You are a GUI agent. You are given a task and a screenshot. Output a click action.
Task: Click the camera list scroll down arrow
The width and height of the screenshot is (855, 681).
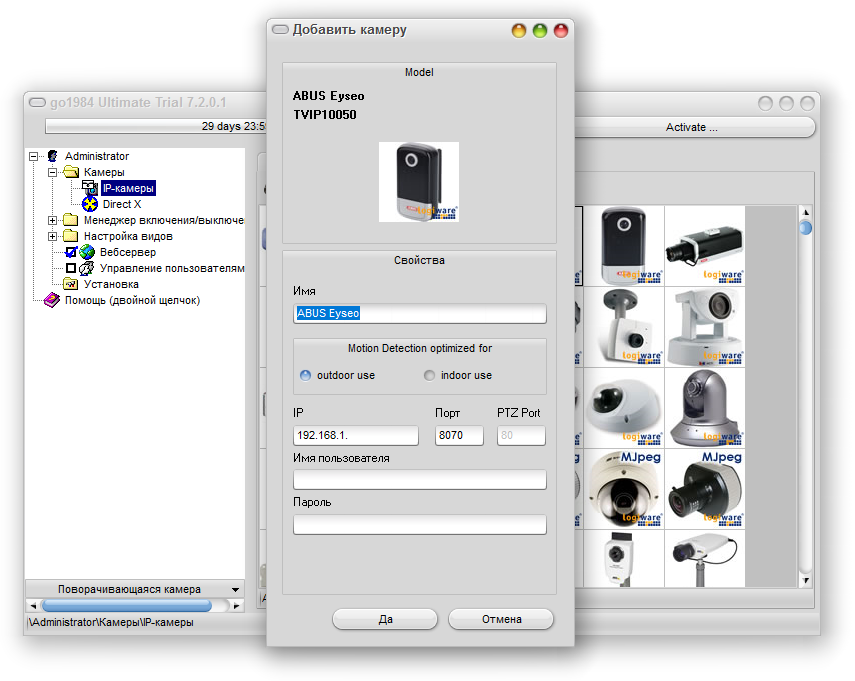[806, 581]
